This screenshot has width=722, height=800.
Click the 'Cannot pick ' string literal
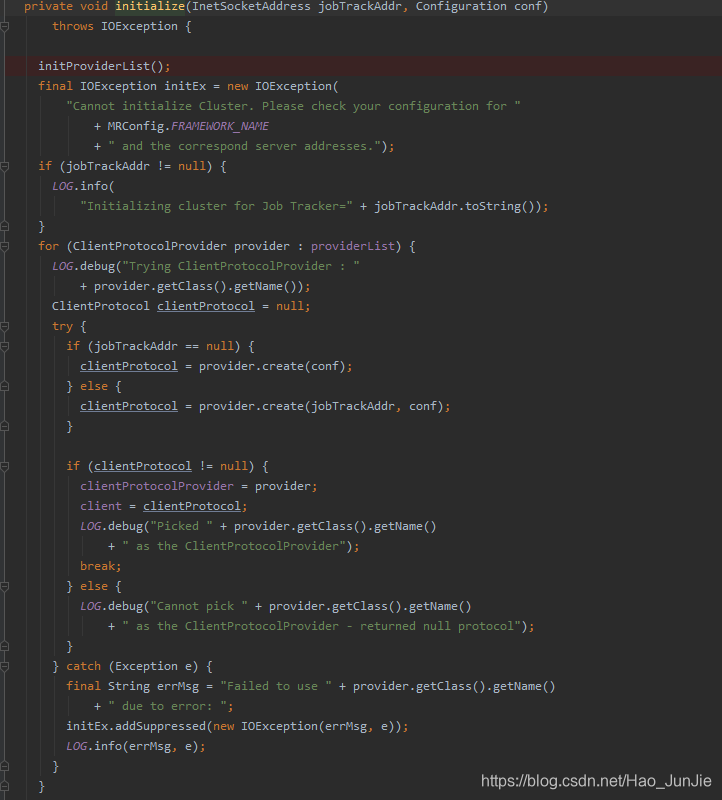198,606
